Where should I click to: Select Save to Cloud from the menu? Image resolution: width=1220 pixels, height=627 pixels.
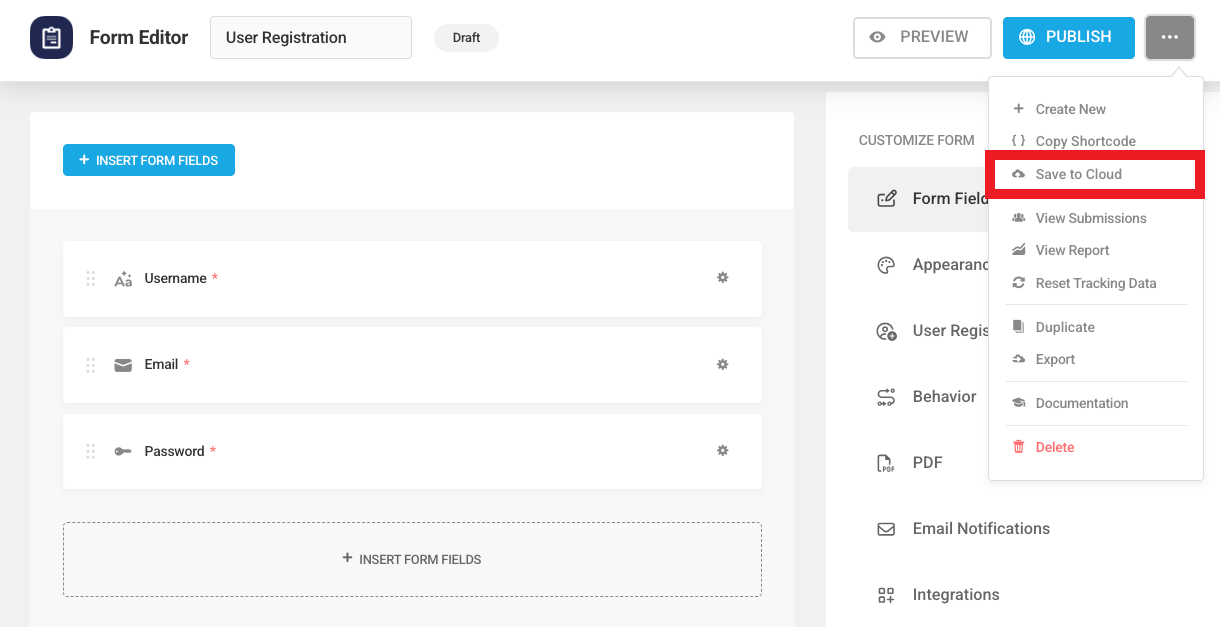pyautogui.click(x=1079, y=173)
